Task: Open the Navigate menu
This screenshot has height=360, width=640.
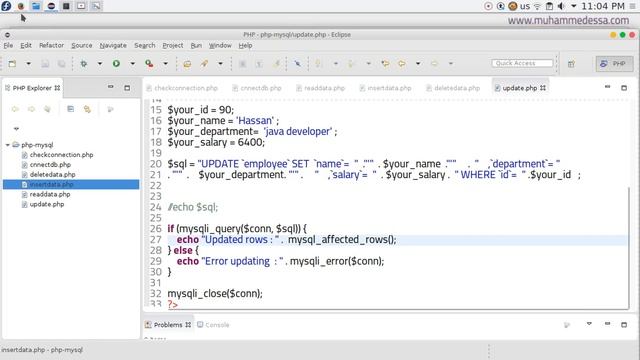Action: tap(113, 45)
